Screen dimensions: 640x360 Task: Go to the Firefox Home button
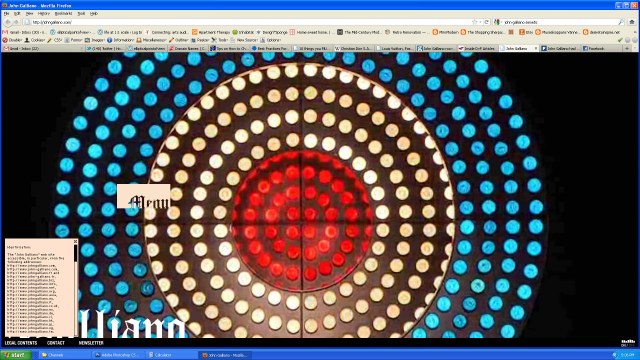pos(632,22)
